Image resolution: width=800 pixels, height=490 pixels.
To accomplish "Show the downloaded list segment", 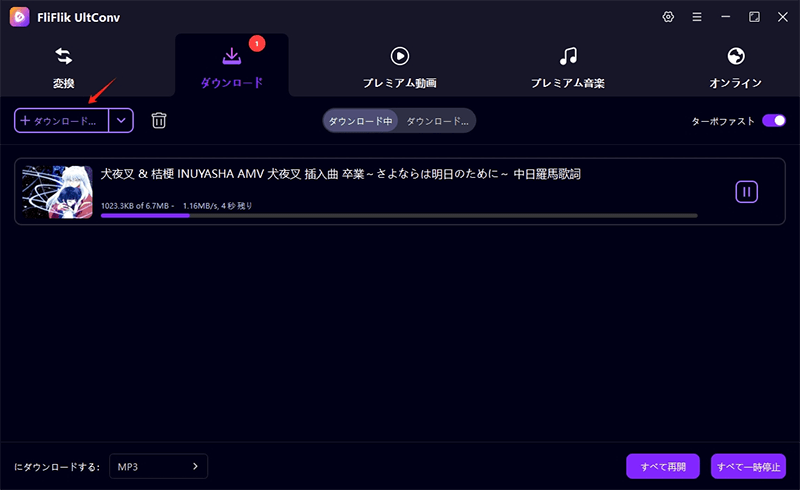I will point(437,121).
